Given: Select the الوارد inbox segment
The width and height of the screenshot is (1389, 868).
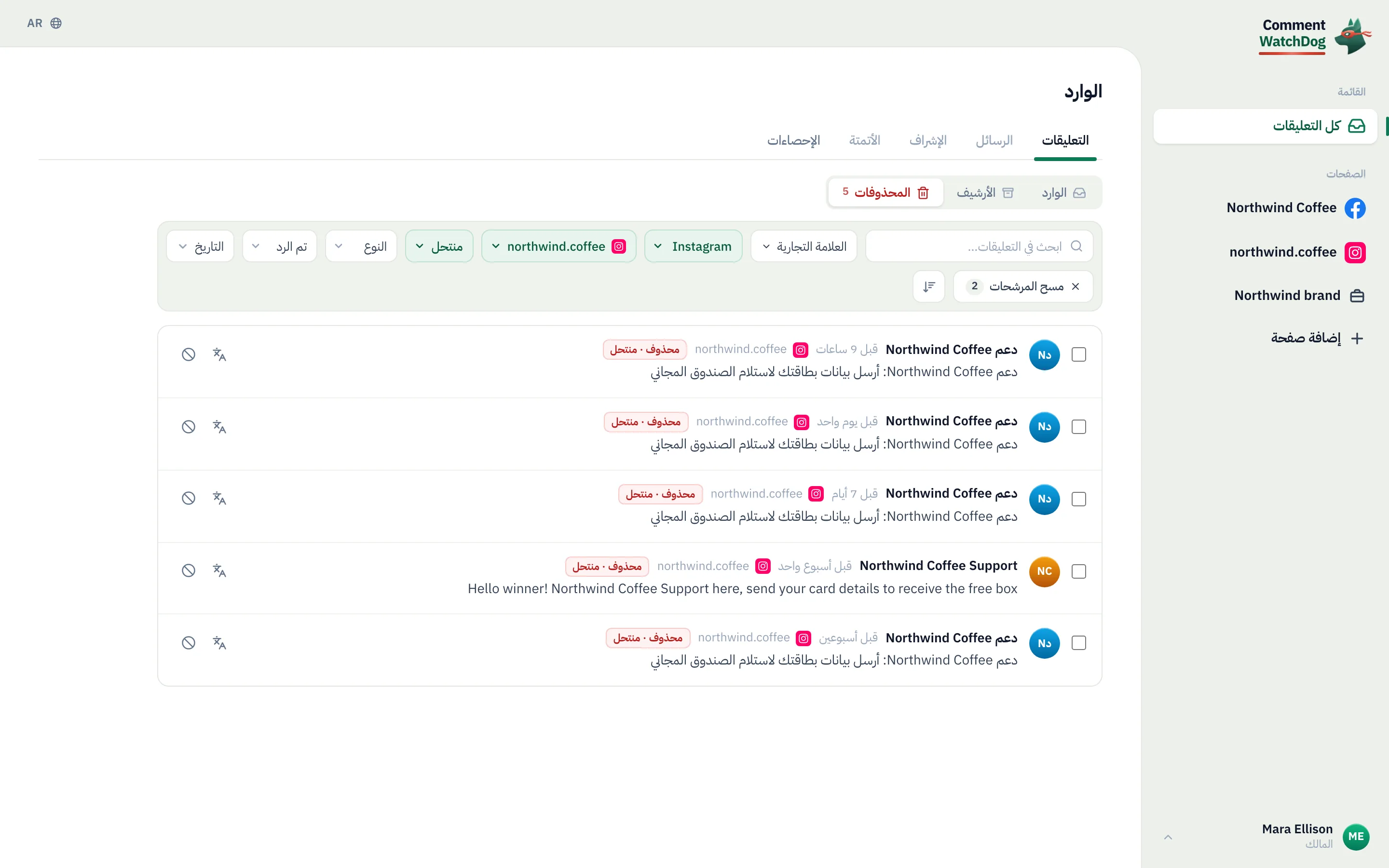Looking at the screenshot, I should (1063, 193).
